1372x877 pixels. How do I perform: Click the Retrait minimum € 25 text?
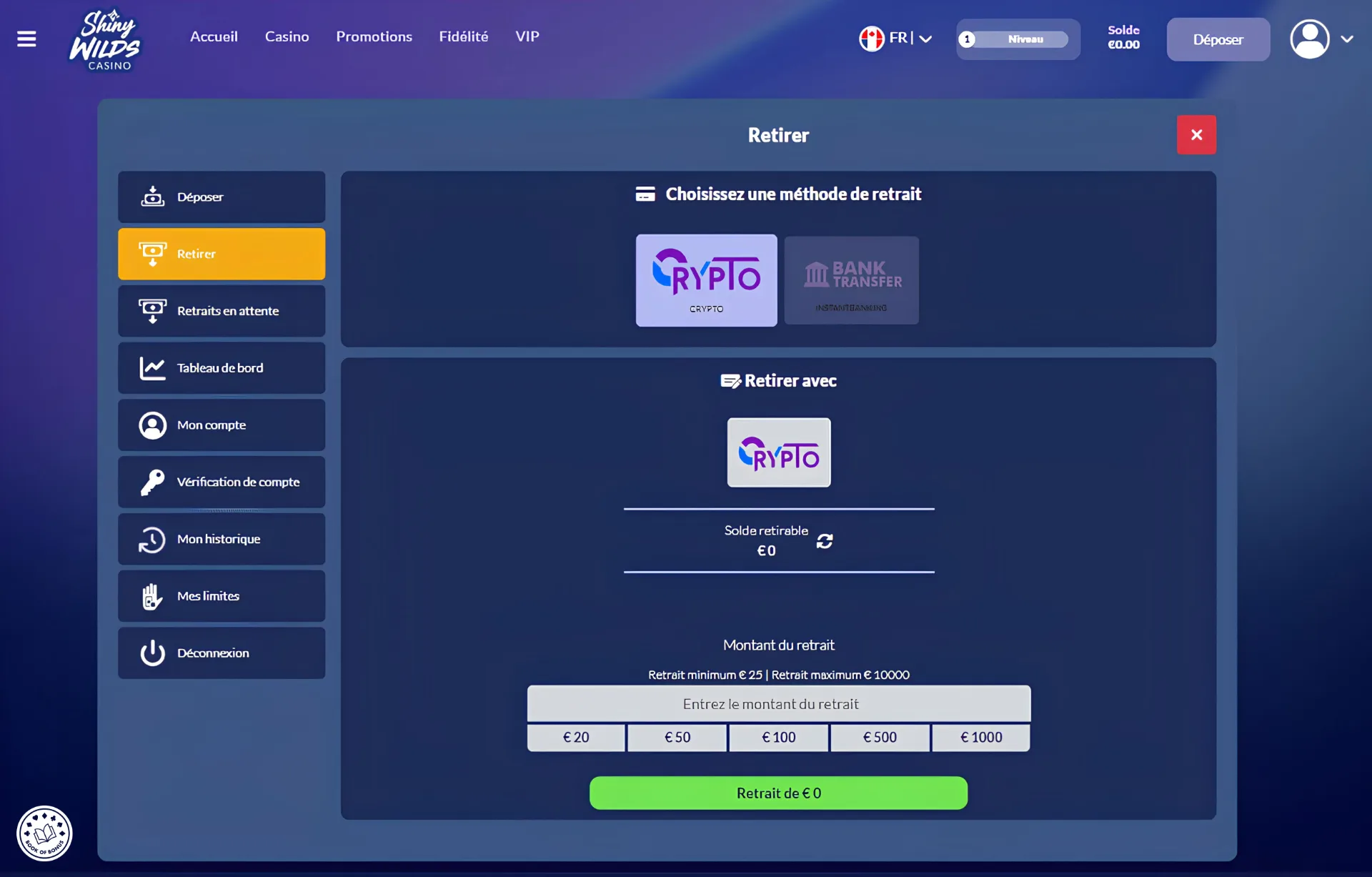click(x=705, y=675)
